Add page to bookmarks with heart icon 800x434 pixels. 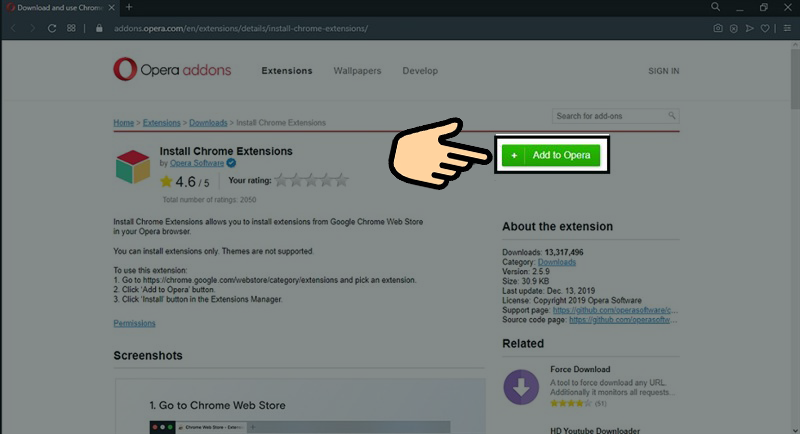[x=765, y=29]
